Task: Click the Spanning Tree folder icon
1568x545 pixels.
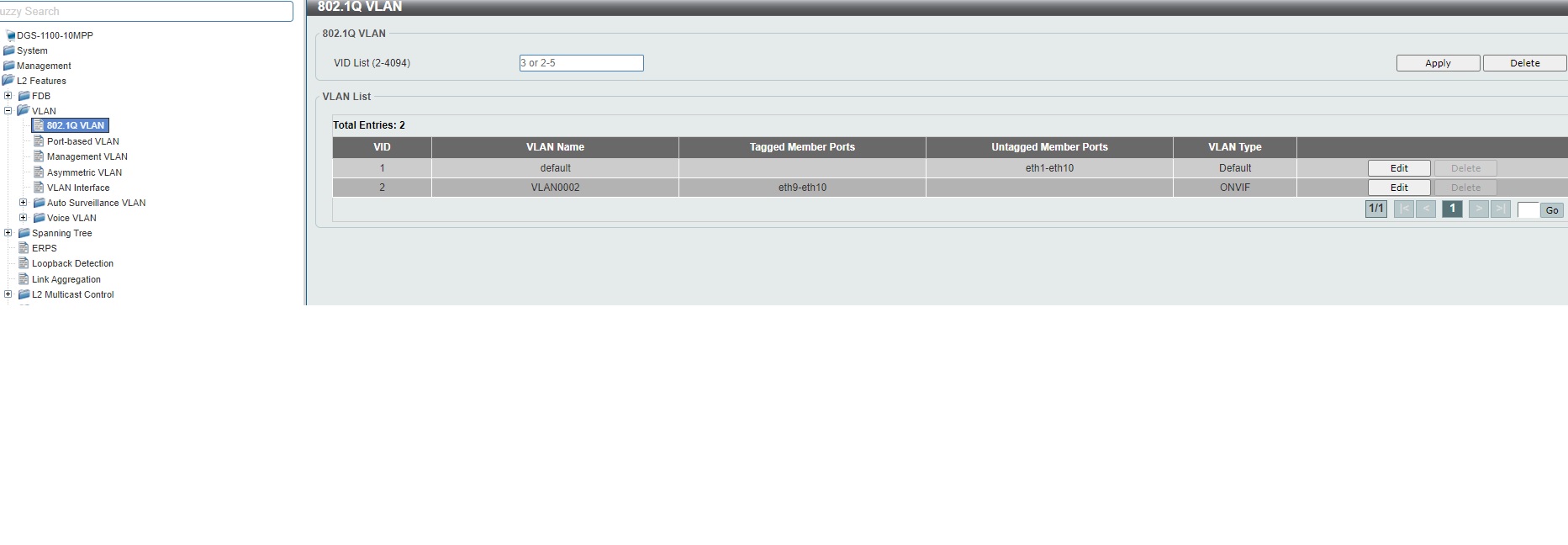Action: tap(24, 233)
